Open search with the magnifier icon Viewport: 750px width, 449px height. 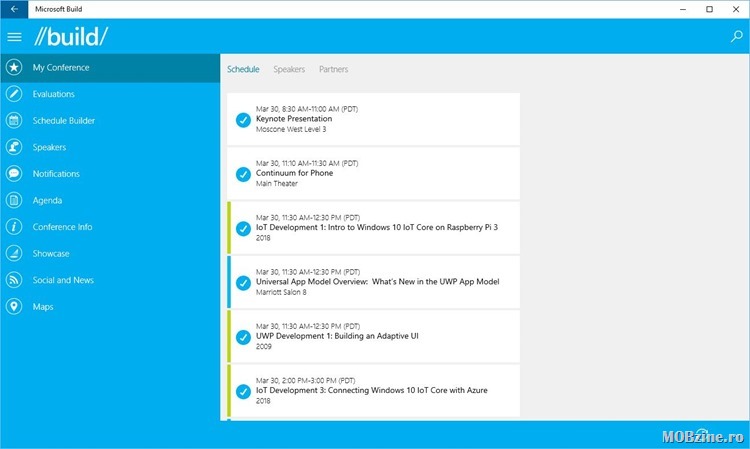pyautogui.click(x=737, y=36)
